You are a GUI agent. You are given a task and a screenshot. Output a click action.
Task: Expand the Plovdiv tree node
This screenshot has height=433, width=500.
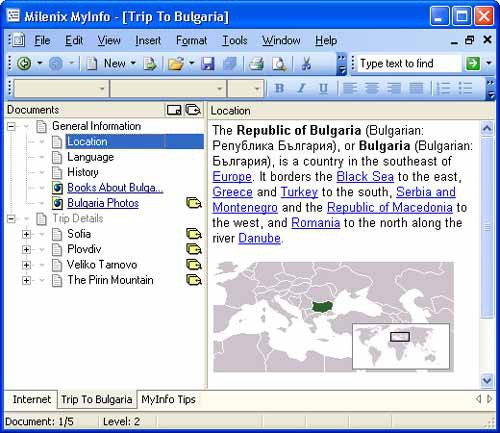pyautogui.click(x=26, y=249)
